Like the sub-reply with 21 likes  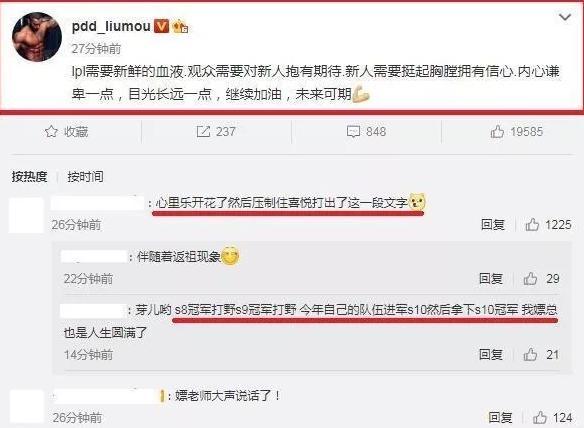tap(542, 355)
